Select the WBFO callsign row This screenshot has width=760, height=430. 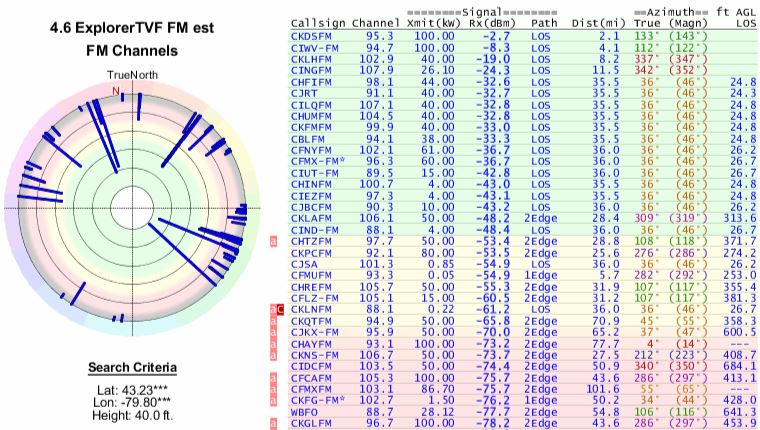click(x=306, y=412)
